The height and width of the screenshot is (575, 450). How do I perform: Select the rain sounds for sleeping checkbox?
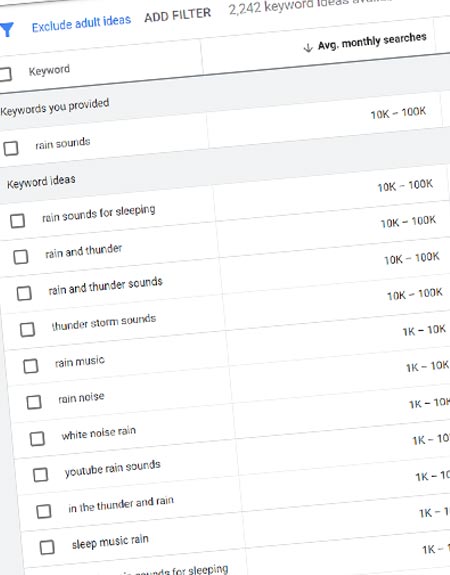click(17, 221)
